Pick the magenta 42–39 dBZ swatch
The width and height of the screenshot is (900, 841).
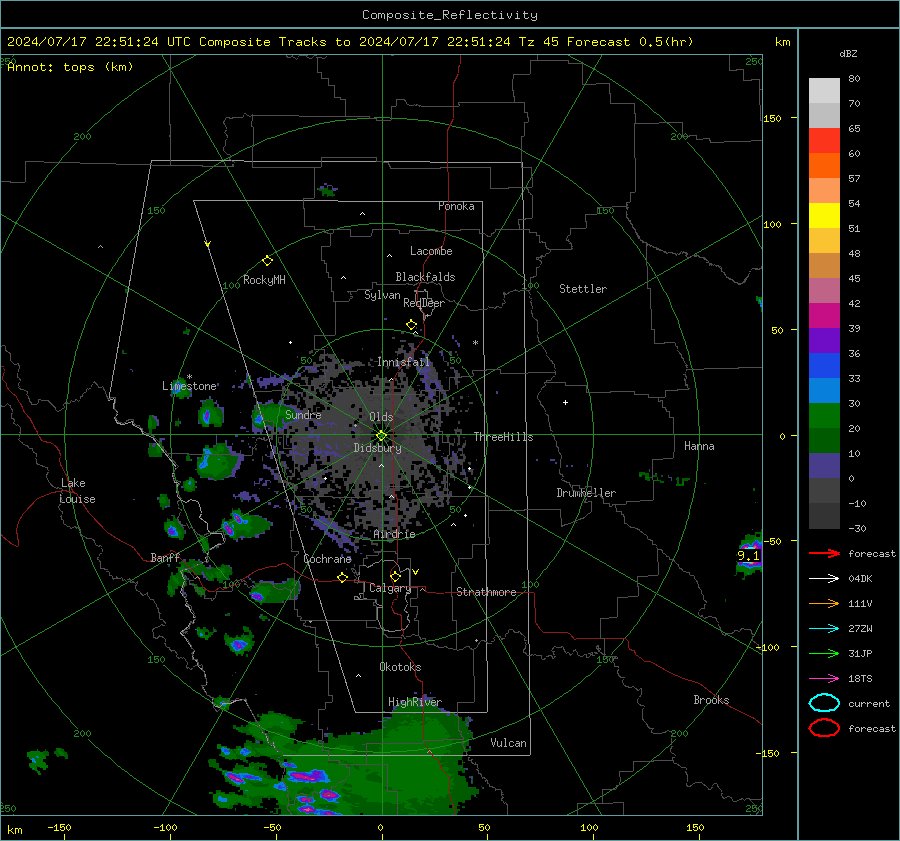click(824, 316)
